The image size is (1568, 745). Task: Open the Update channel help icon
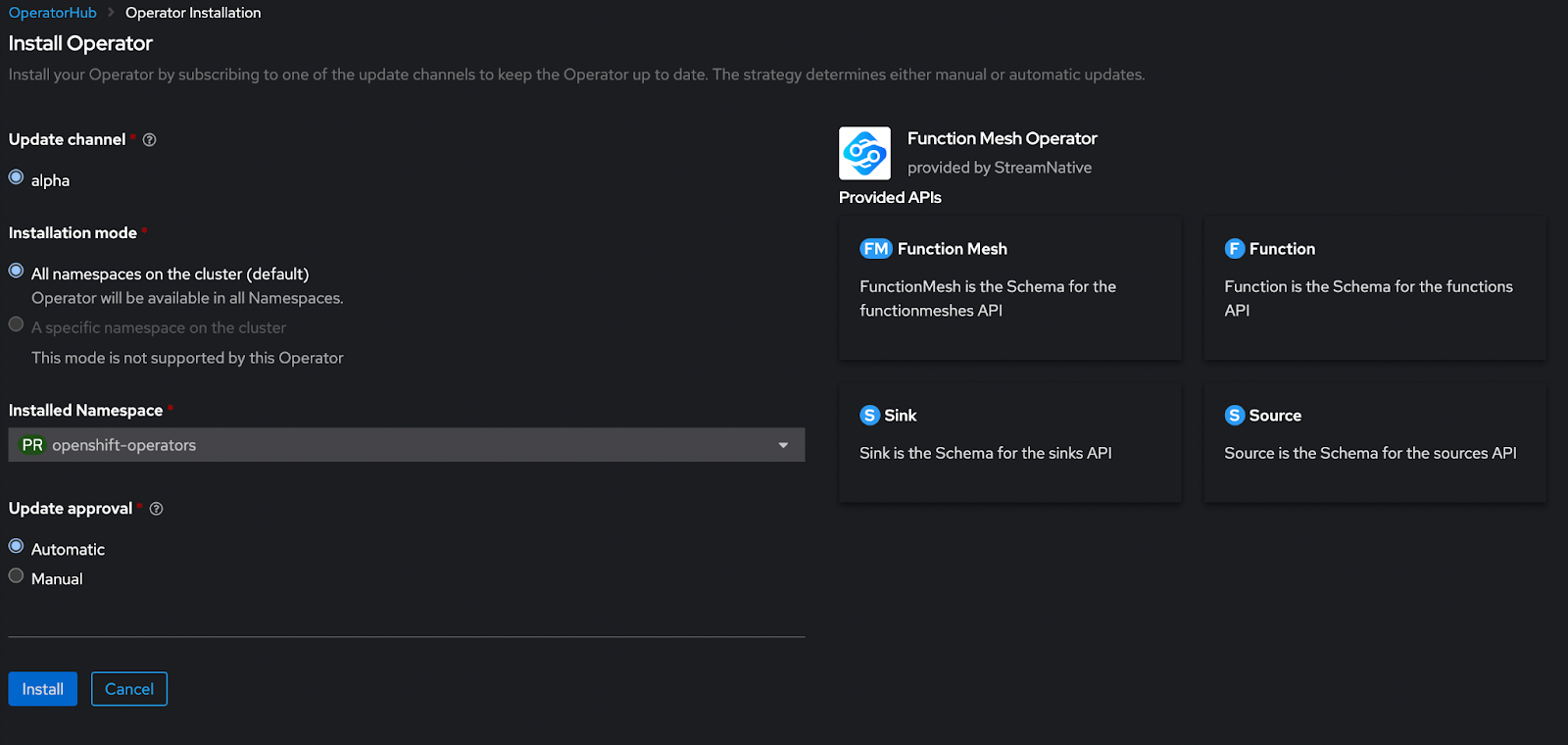(x=149, y=140)
